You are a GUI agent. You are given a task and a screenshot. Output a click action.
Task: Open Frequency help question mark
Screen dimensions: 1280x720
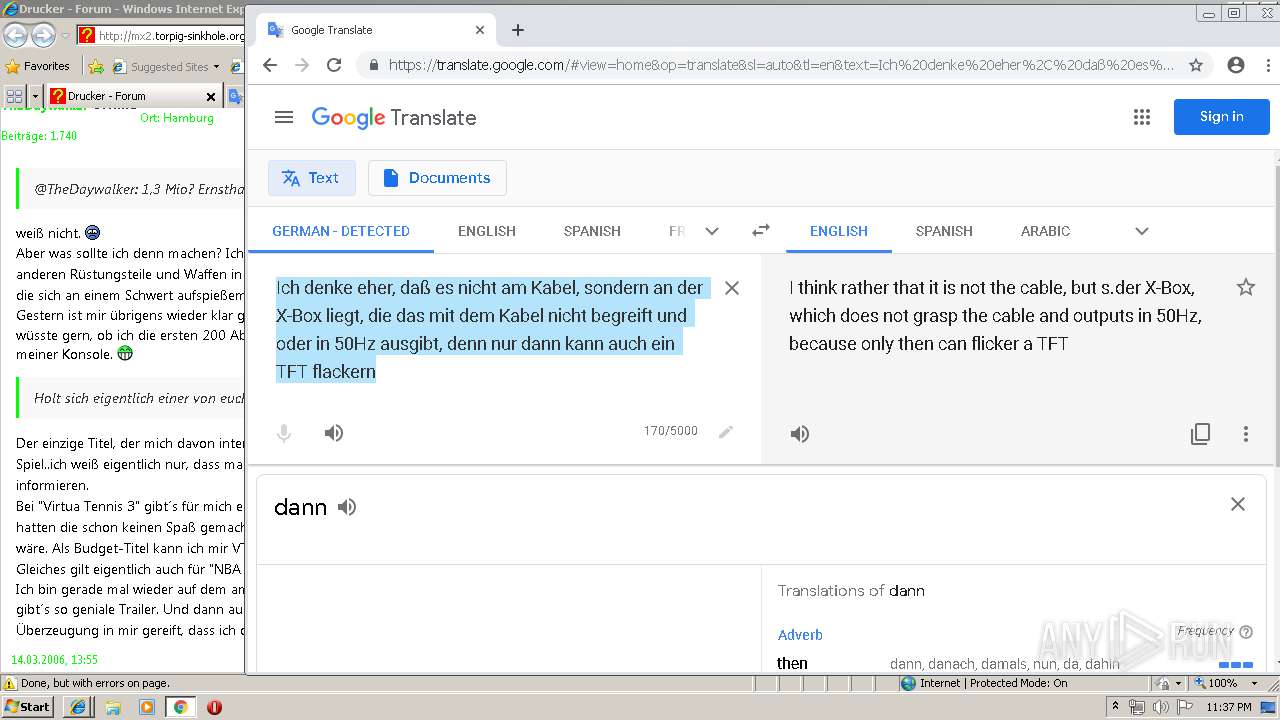coord(1246,632)
